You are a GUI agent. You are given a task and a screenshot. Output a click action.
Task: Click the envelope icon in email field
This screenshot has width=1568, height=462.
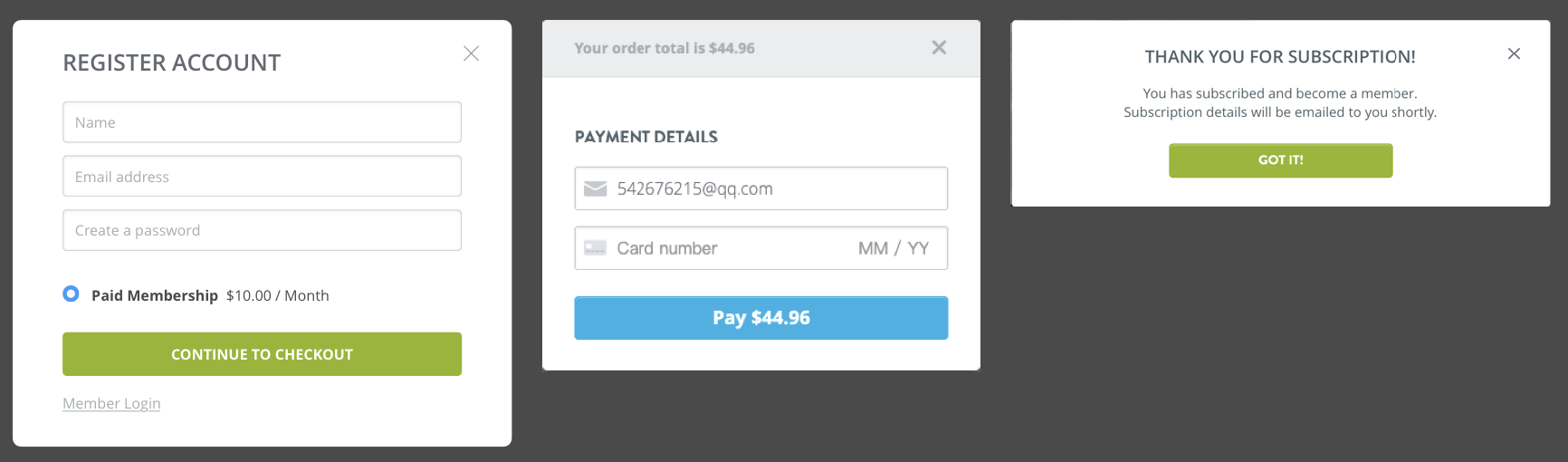pos(595,188)
